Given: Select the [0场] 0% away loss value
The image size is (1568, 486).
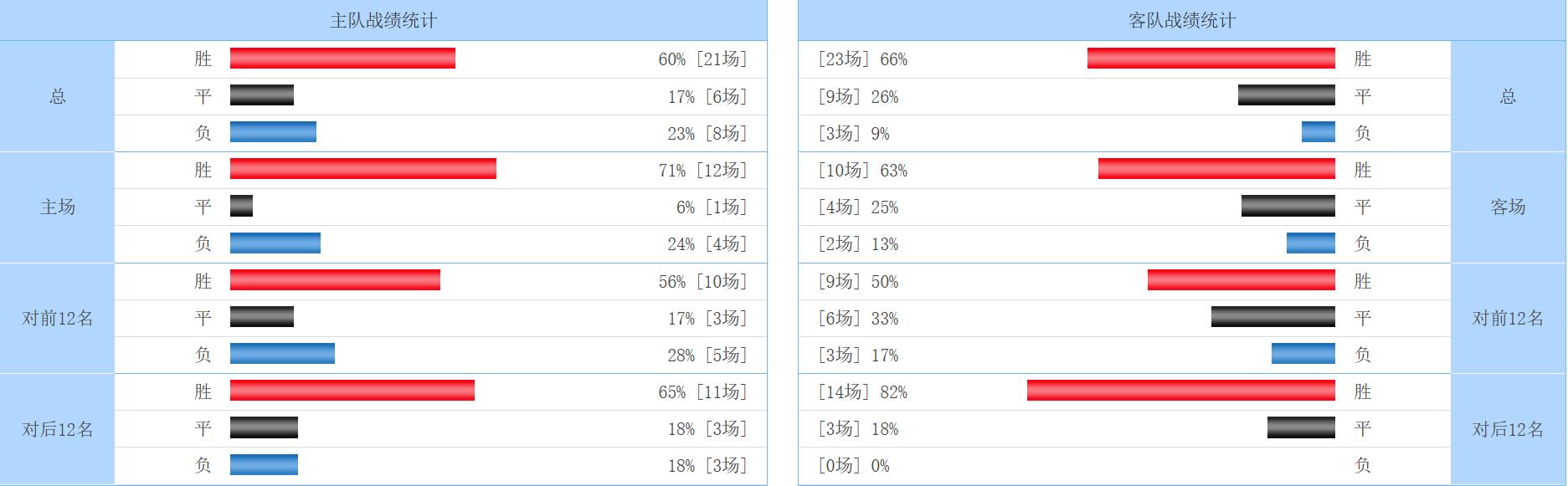Looking at the screenshot, I should (x=853, y=466).
